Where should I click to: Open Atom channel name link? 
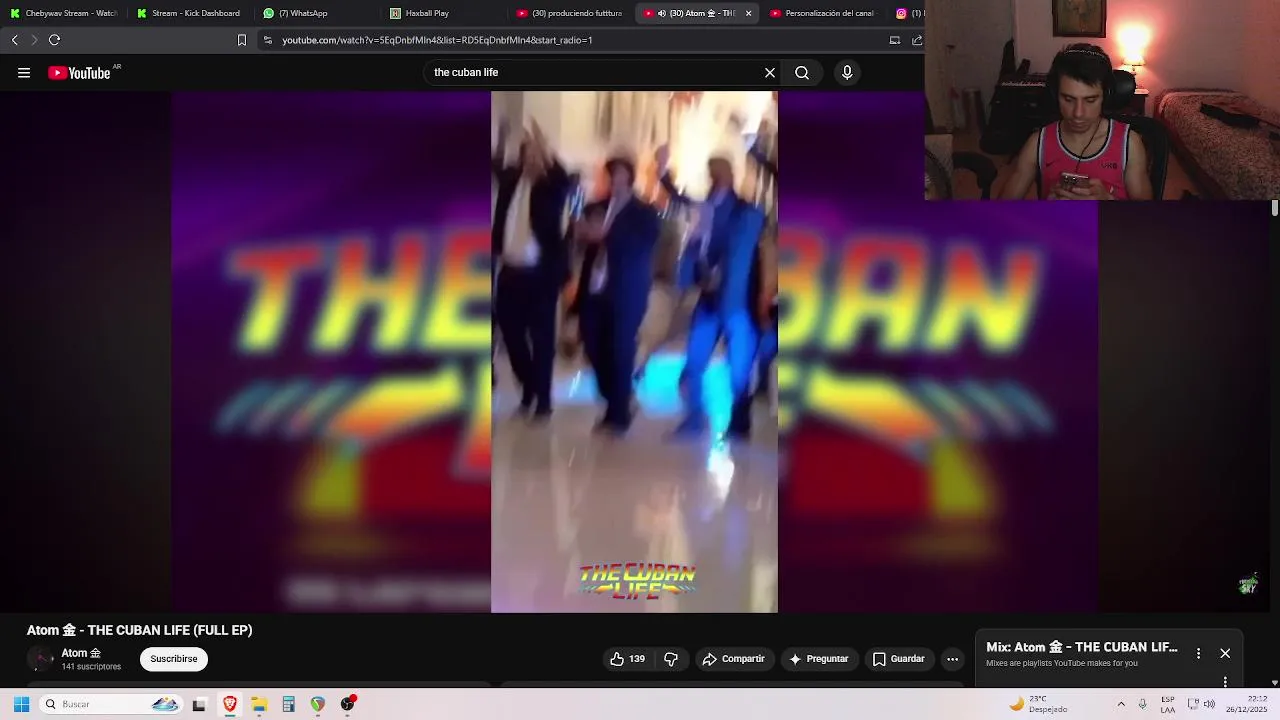tap(81, 653)
